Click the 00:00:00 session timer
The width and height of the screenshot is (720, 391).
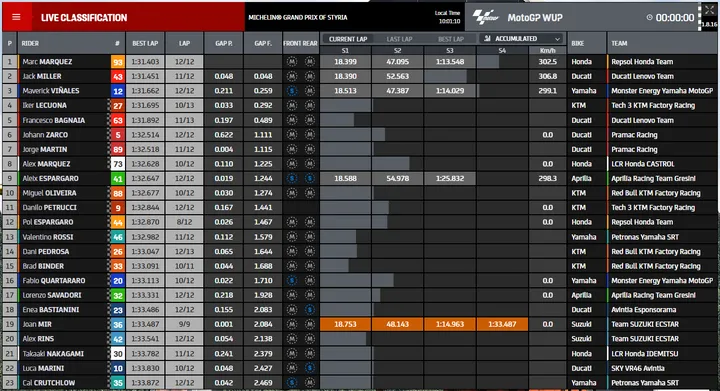pos(675,17)
